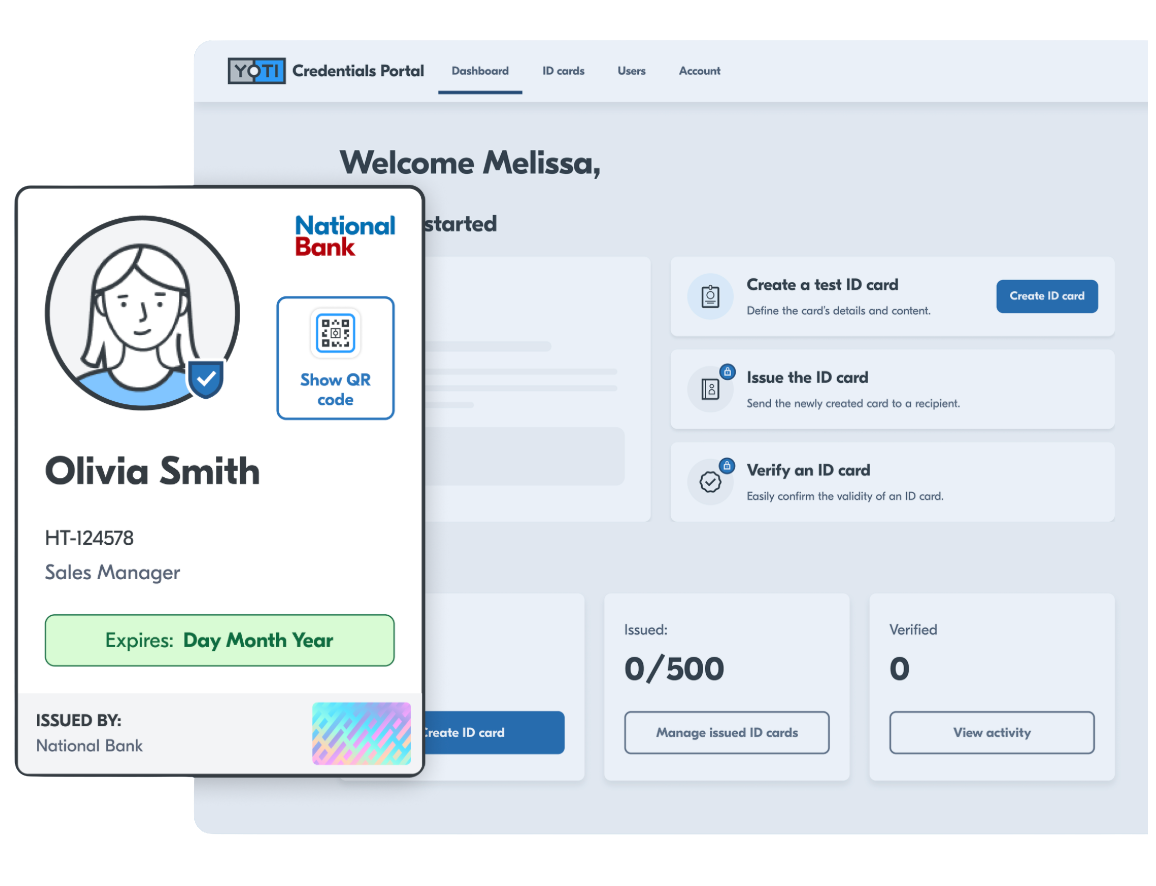
Task: Click the Verify an ID card heading
Action: 808,470
